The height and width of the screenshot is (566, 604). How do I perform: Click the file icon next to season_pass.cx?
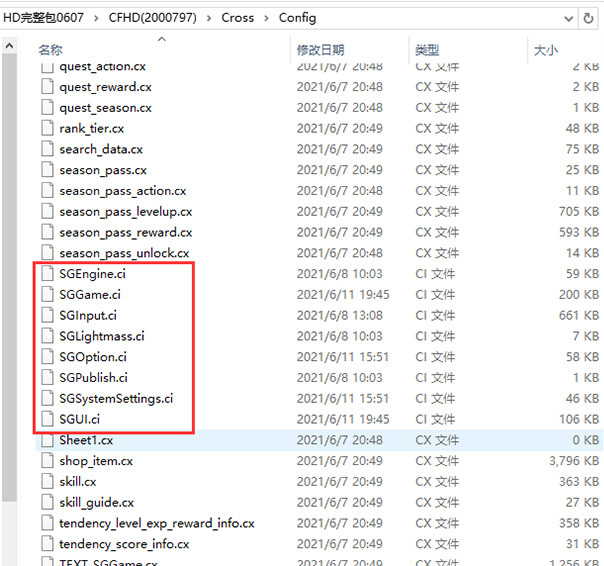point(47,170)
